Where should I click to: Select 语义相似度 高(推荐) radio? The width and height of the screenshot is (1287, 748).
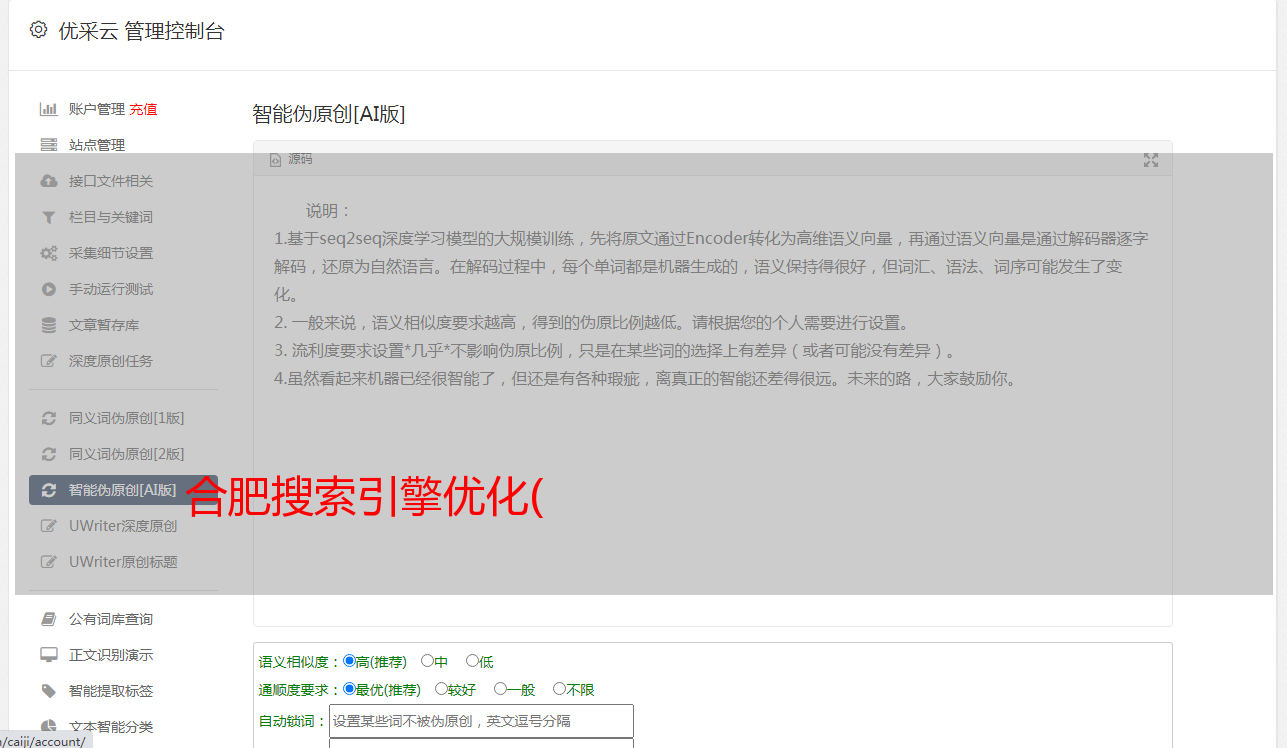click(x=349, y=661)
